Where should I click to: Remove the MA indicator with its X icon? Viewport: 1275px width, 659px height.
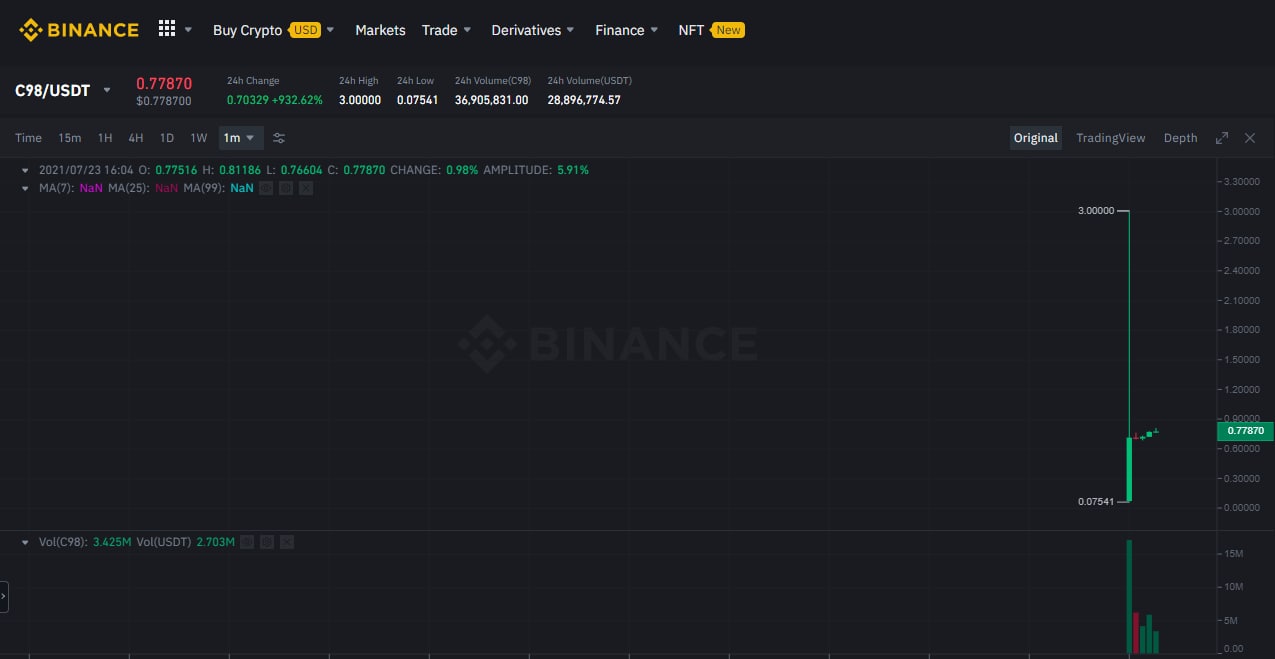[306, 188]
